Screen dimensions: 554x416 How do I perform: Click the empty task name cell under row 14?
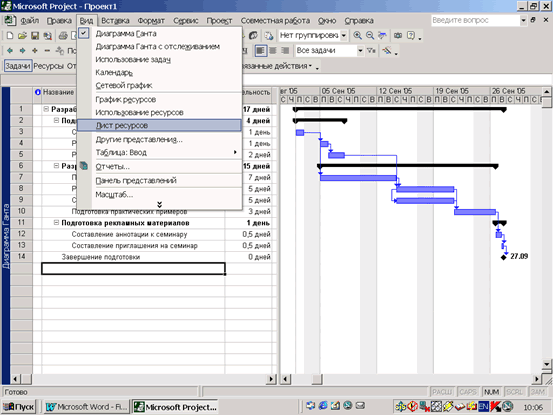click(x=133, y=269)
